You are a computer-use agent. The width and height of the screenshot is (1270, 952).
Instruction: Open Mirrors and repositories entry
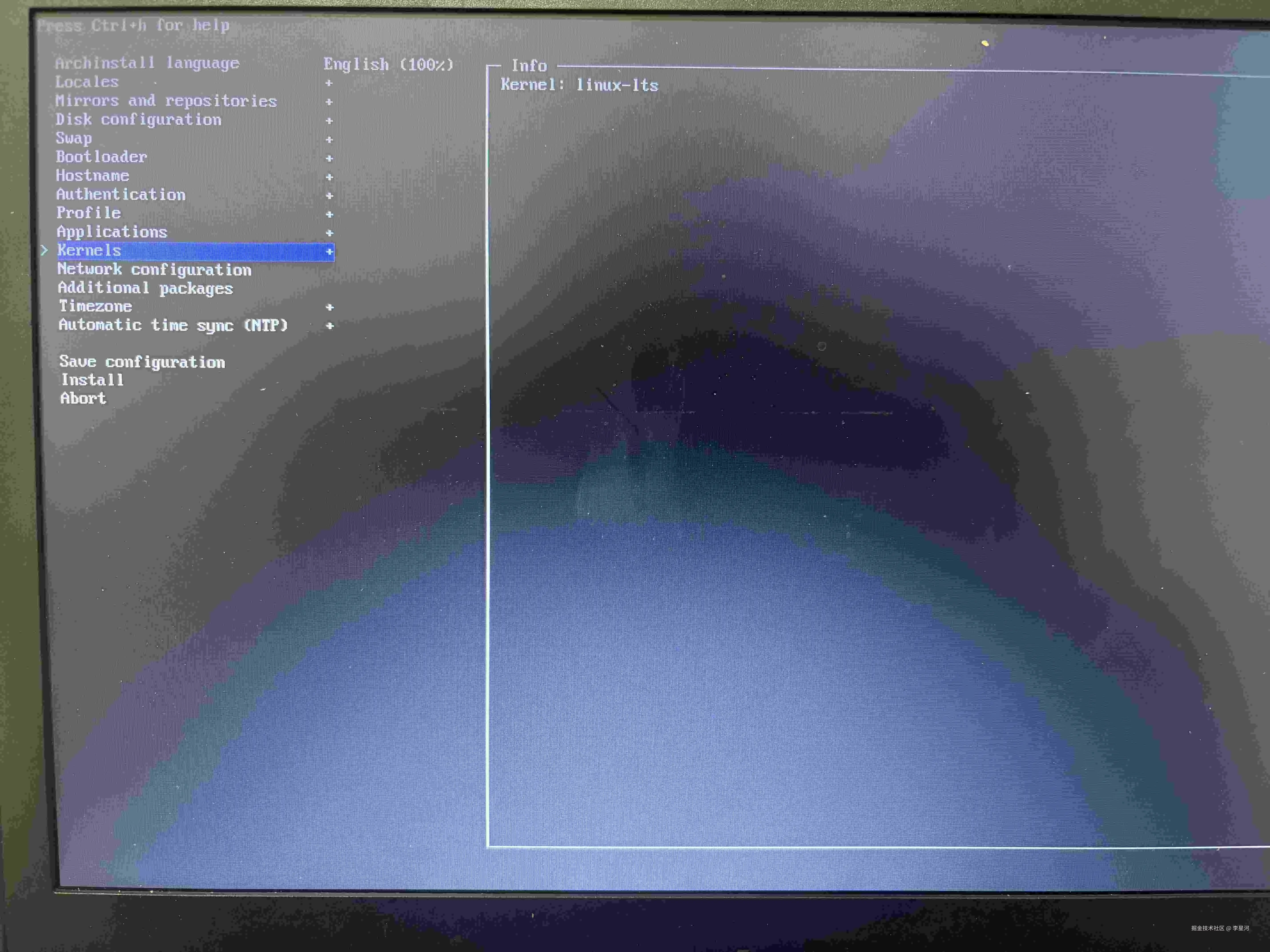click(x=166, y=100)
